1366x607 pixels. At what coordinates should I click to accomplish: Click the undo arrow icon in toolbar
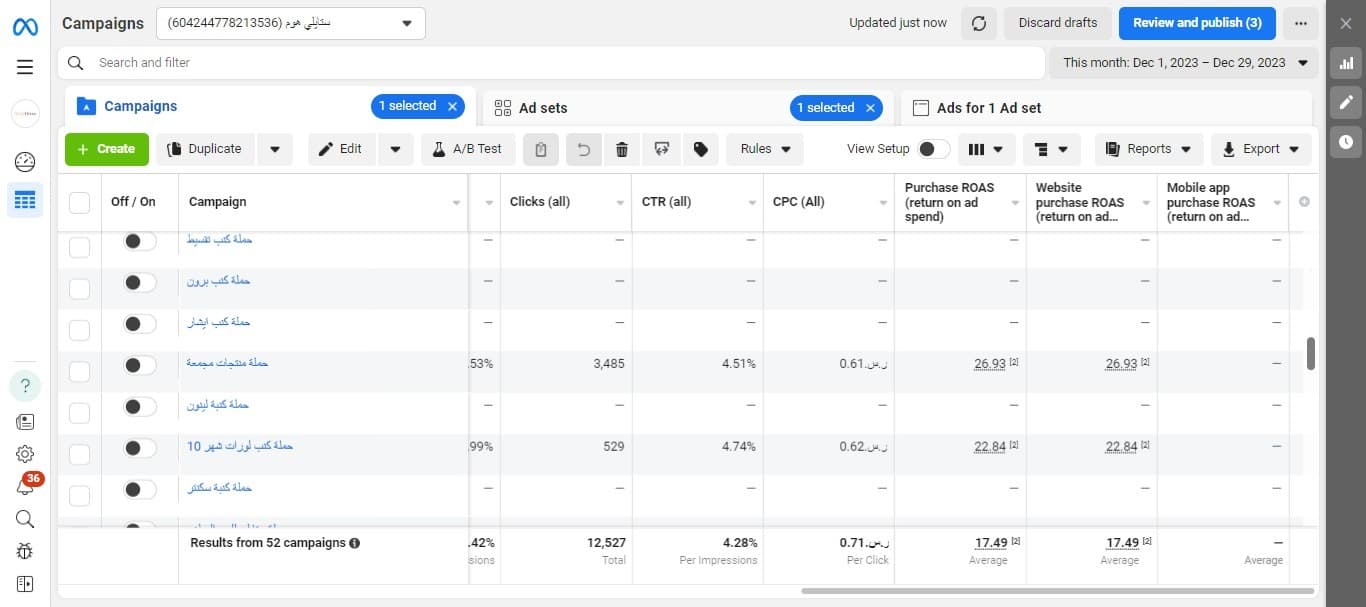click(x=583, y=149)
